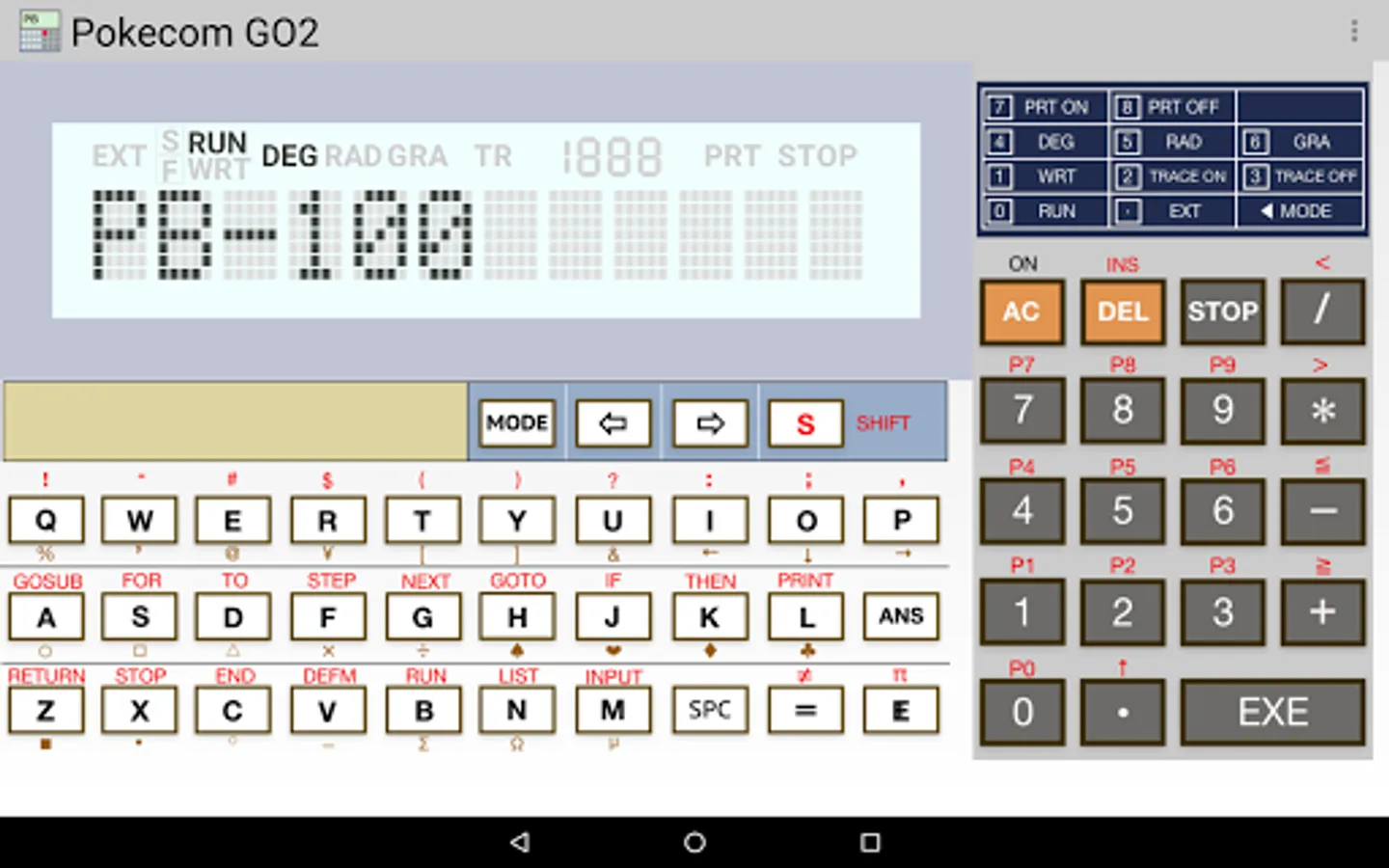Tap the C key labeled END
Viewport: 1389px width, 868px height.
coord(232,711)
